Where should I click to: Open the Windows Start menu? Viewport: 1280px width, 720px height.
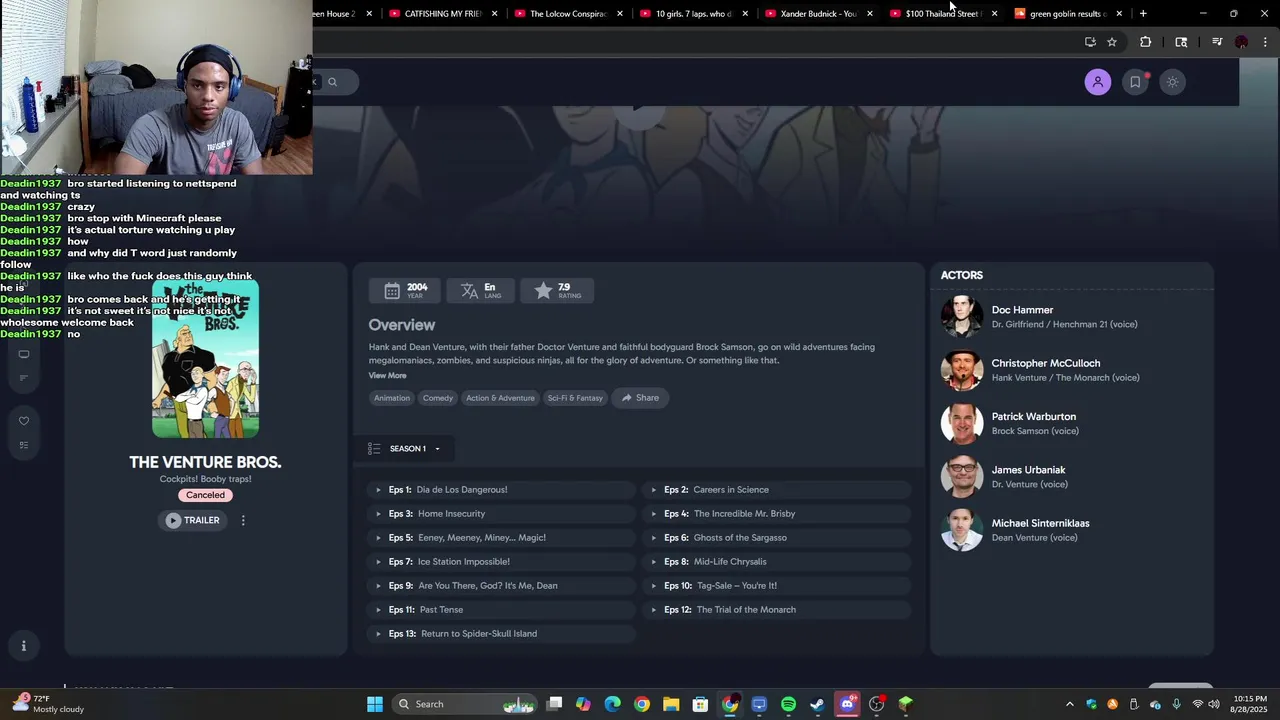point(375,704)
